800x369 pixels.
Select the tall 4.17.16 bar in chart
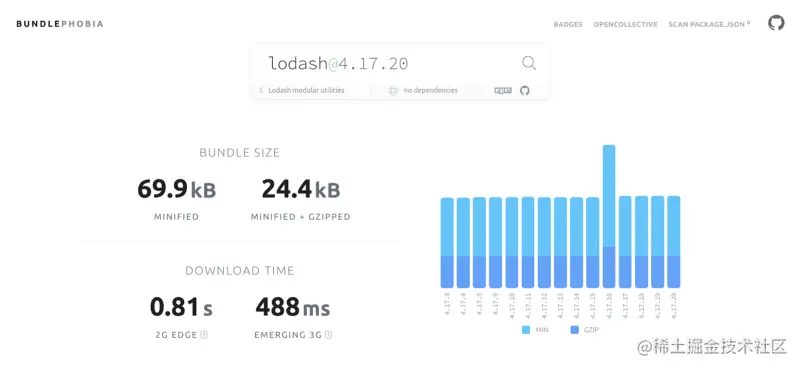[609, 217]
